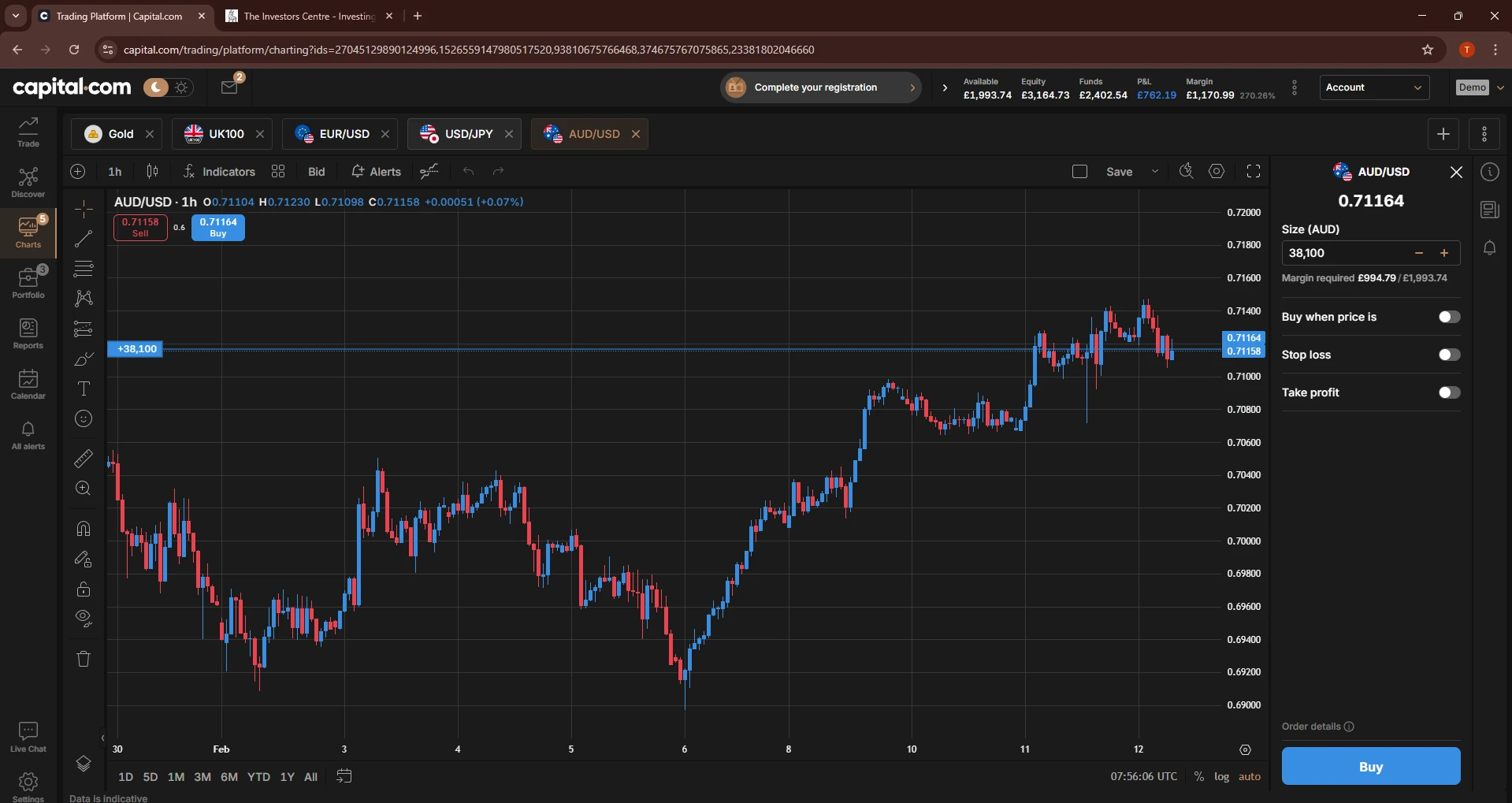Enable the Take profit toggle

tap(1449, 392)
